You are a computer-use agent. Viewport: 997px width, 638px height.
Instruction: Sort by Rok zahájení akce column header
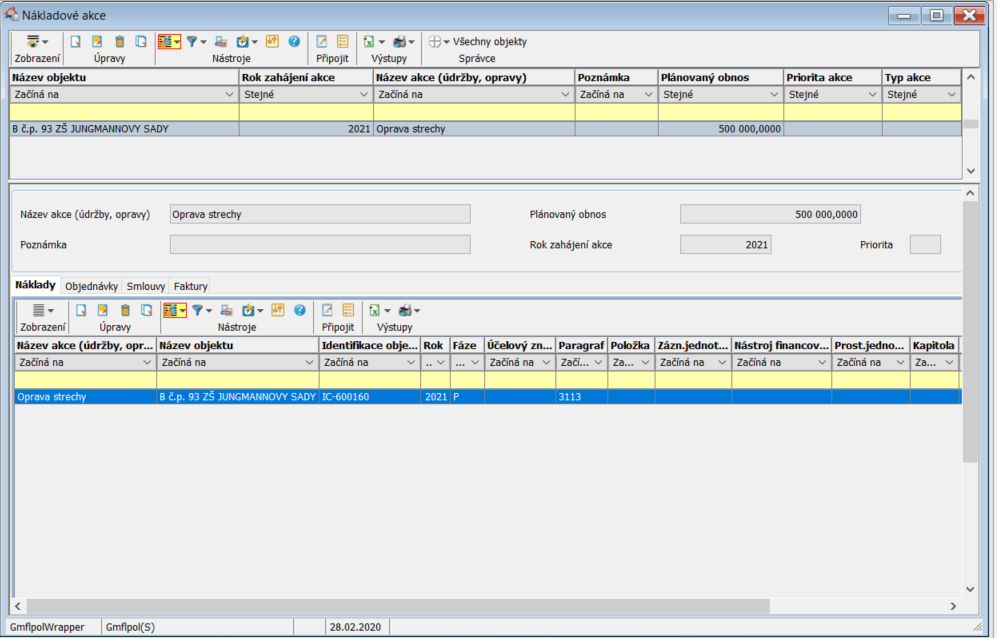305,77
